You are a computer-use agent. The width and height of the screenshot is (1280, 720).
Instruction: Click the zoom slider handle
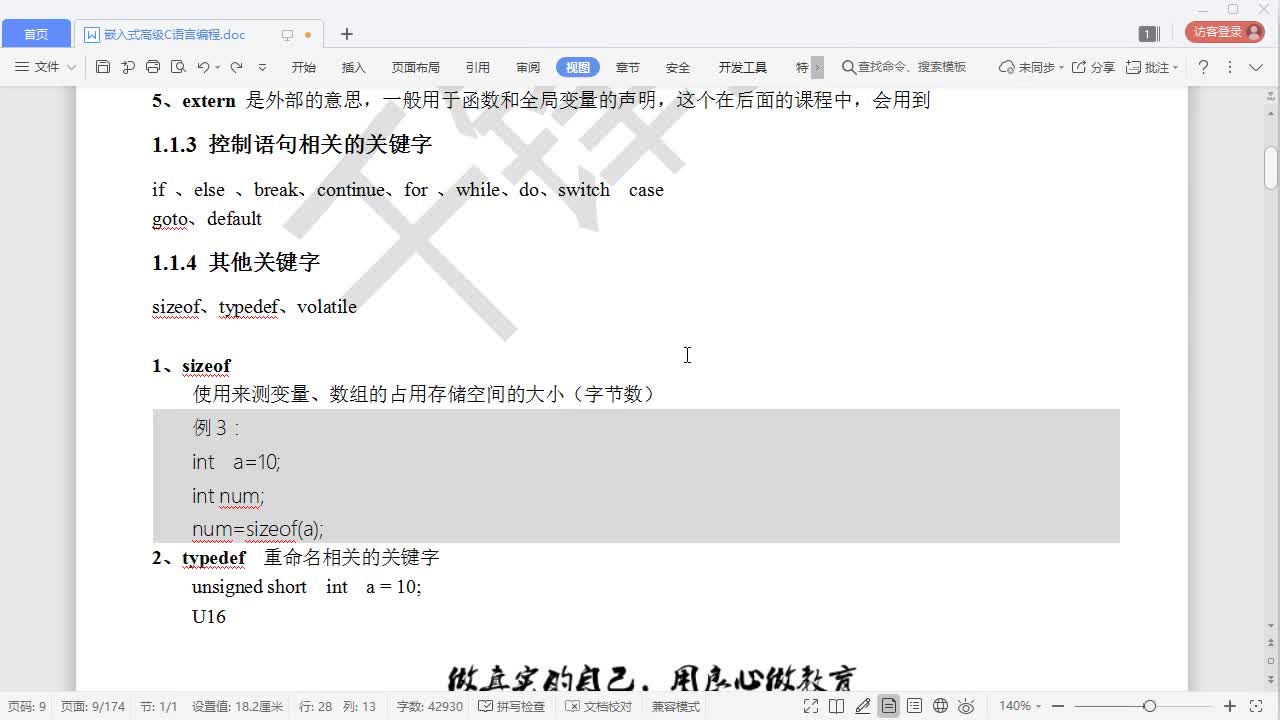(x=1149, y=706)
